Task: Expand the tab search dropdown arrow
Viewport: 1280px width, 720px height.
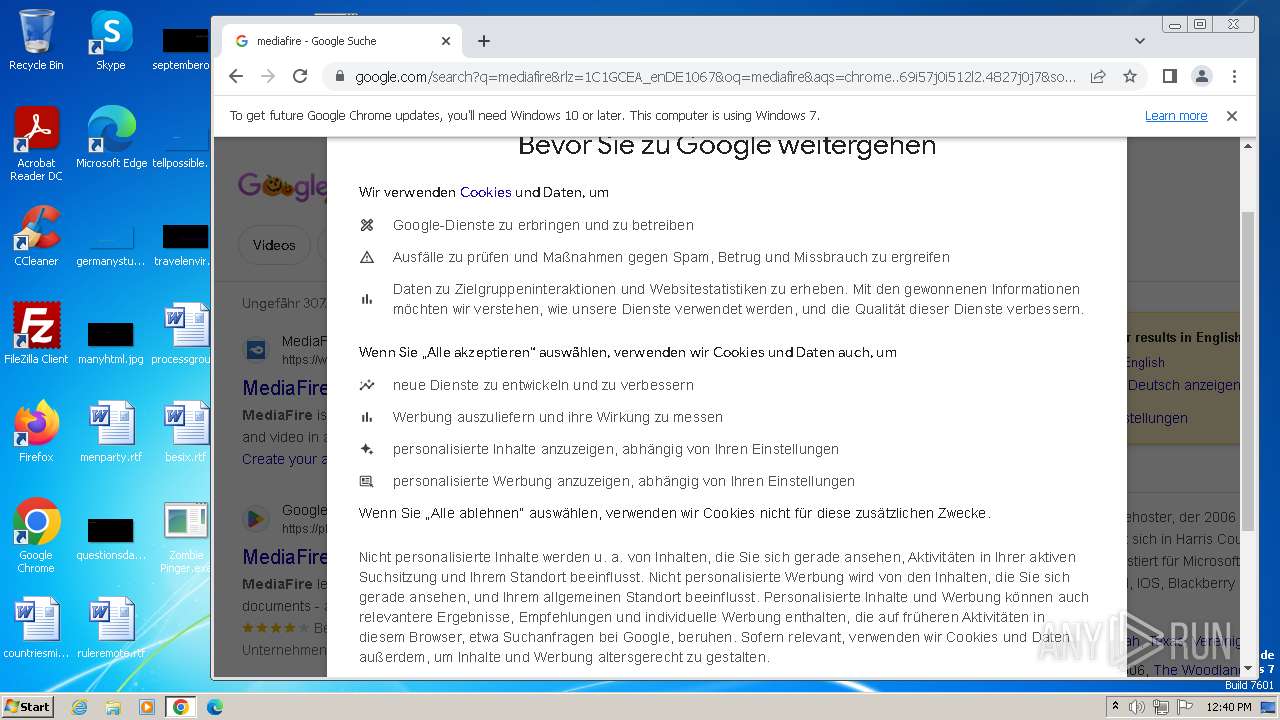Action: pyautogui.click(x=1140, y=41)
